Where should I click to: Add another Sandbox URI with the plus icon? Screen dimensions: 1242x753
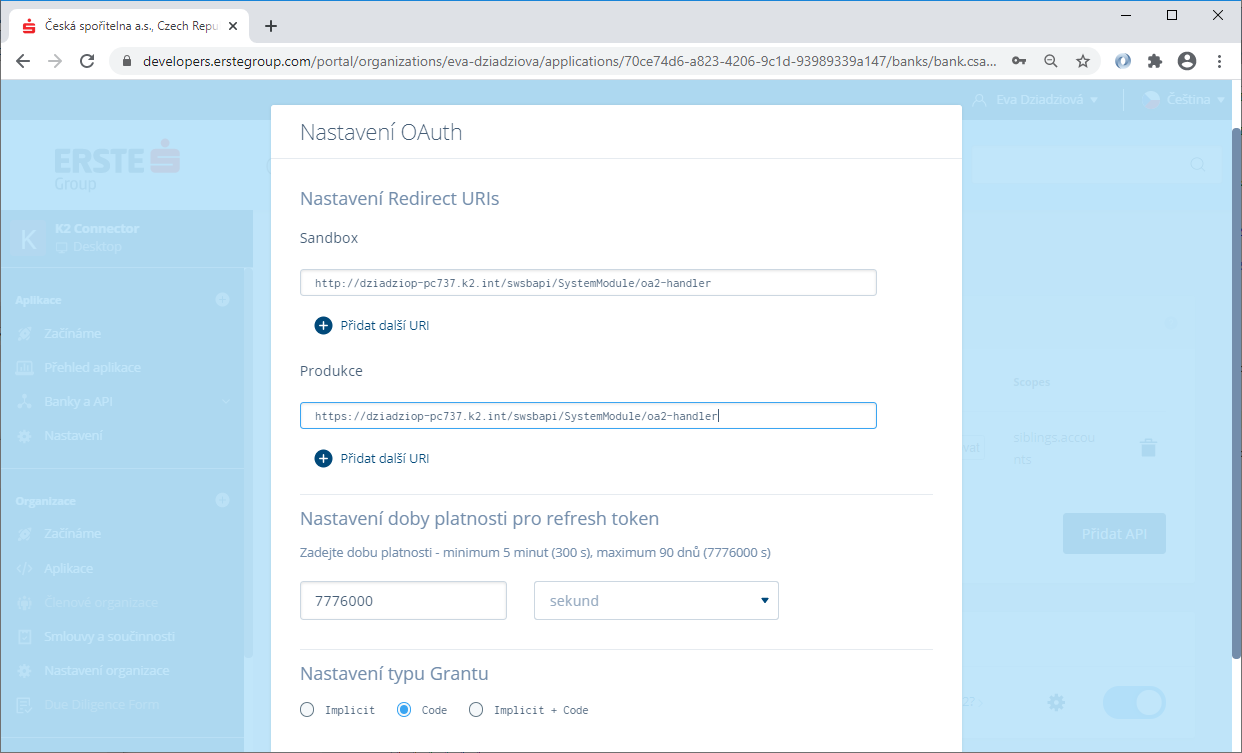coord(323,325)
